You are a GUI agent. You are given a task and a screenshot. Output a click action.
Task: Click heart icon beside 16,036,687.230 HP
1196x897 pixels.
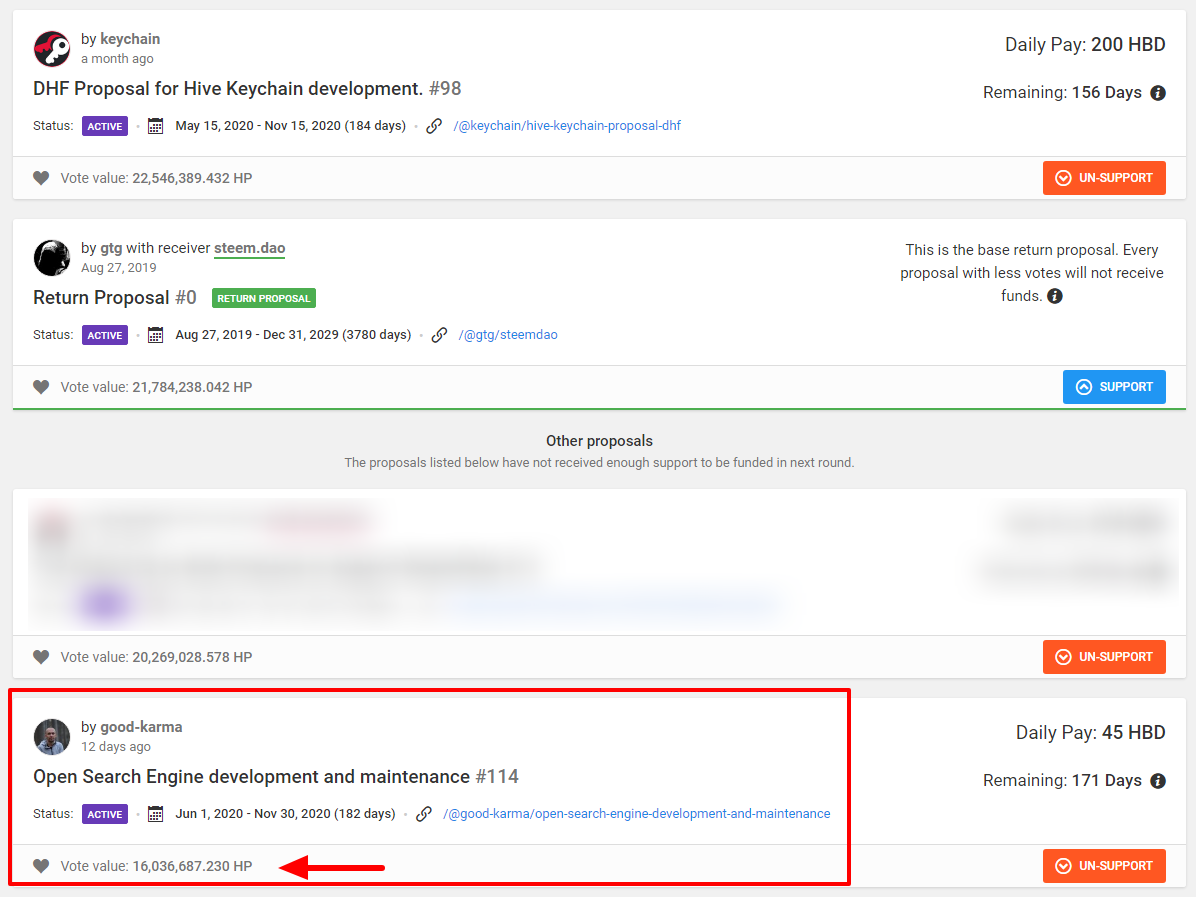(41, 866)
